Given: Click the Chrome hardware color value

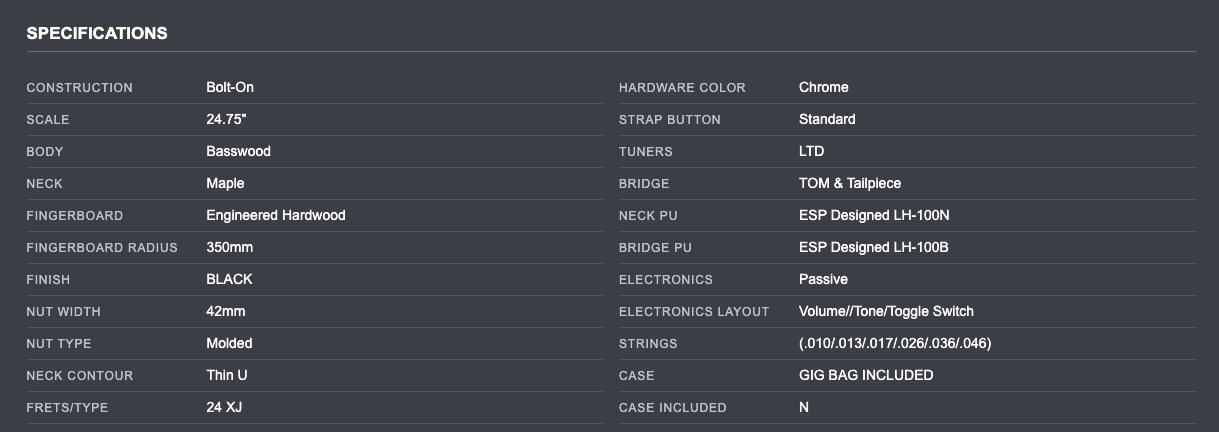Looking at the screenshot, I should click(824, 87).
